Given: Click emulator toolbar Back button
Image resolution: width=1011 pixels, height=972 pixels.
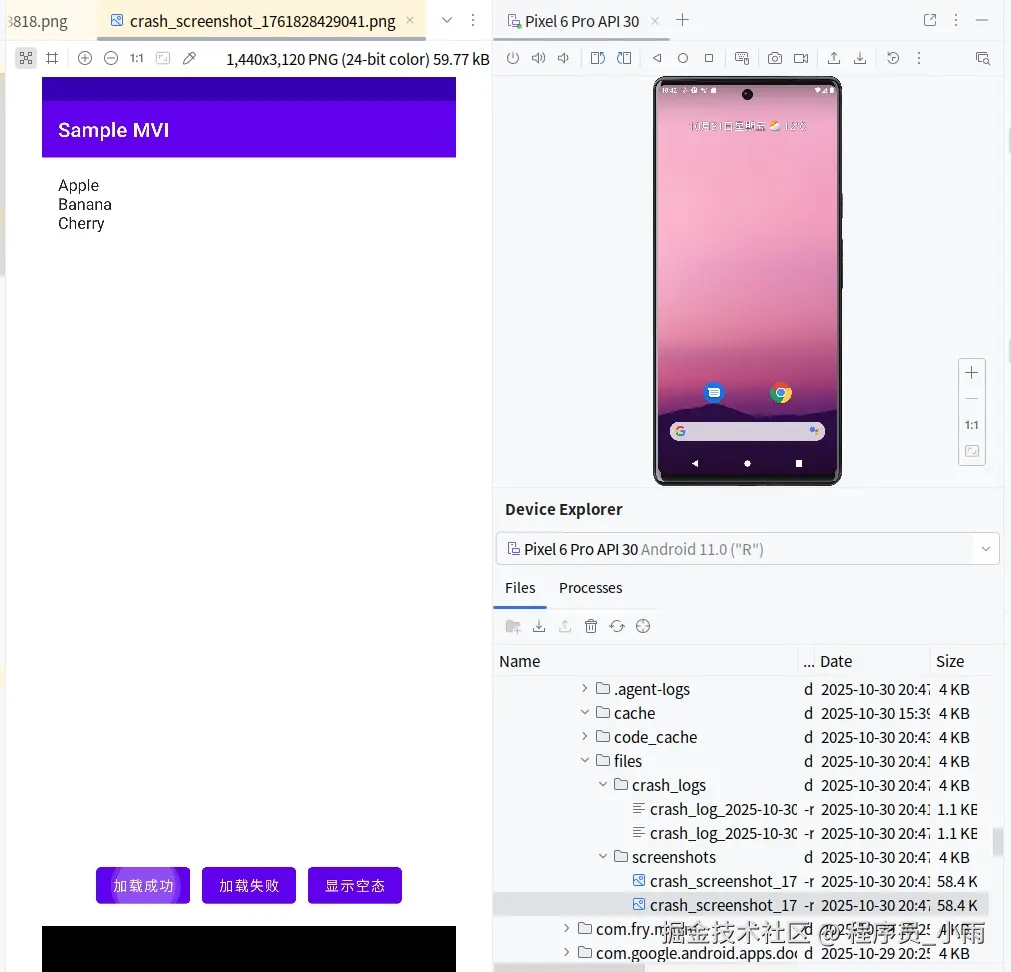Looking at the screenshot, I should pyautogui.click(x=657, y=59).
